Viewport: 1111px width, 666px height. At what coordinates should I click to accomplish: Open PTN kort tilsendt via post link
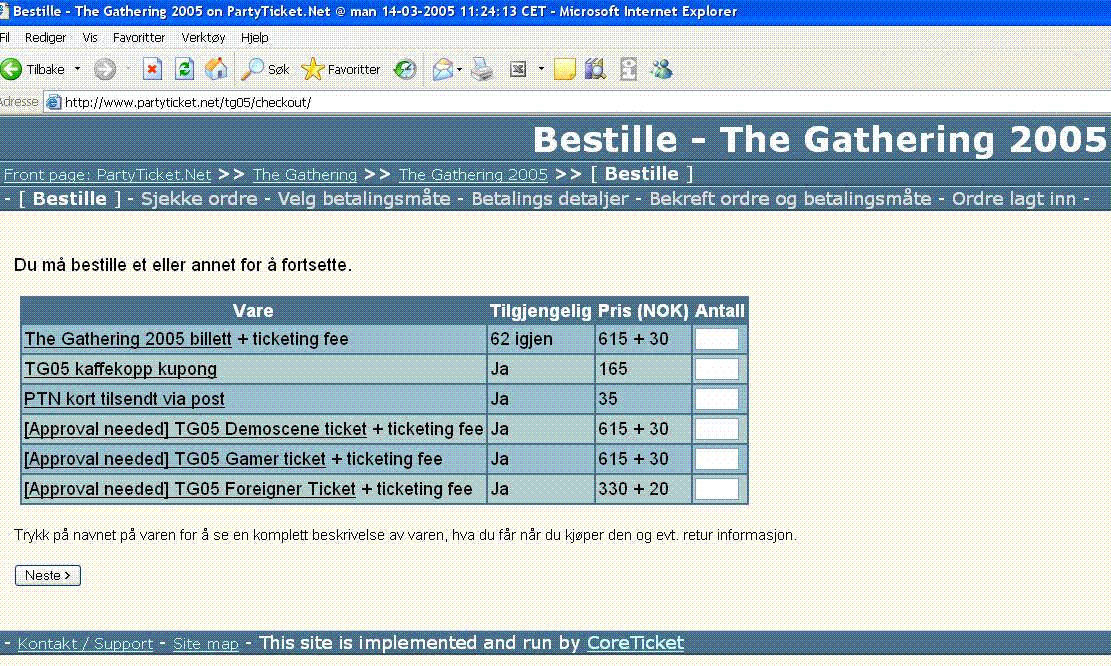point(125,399)
